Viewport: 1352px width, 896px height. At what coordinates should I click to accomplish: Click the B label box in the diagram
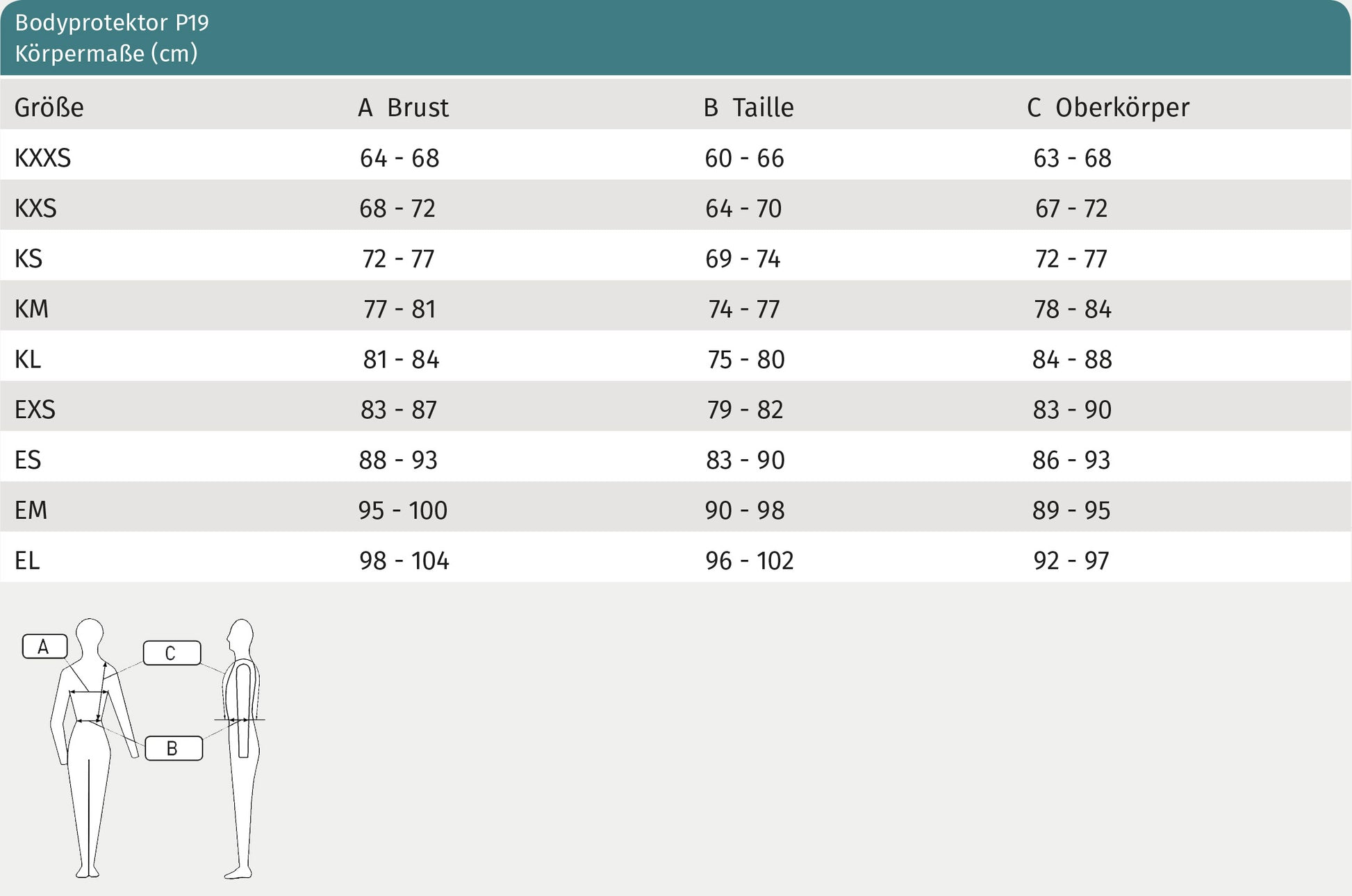point(173,748)
